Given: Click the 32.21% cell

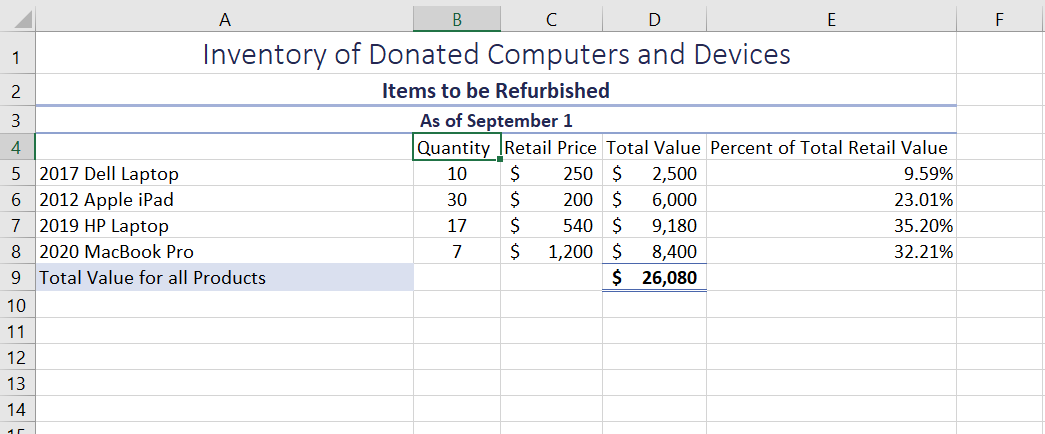Looking at the screenshot, I should coord(831,251).
